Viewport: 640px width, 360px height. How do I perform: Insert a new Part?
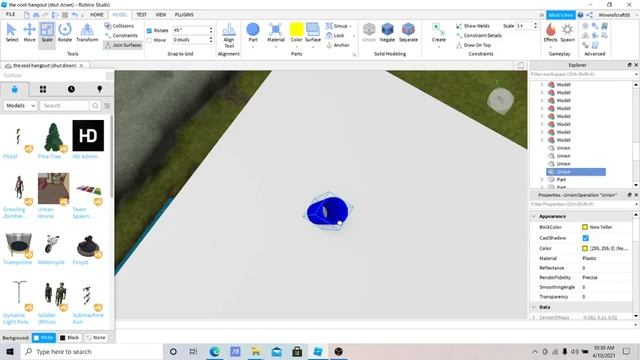(253, 33)
